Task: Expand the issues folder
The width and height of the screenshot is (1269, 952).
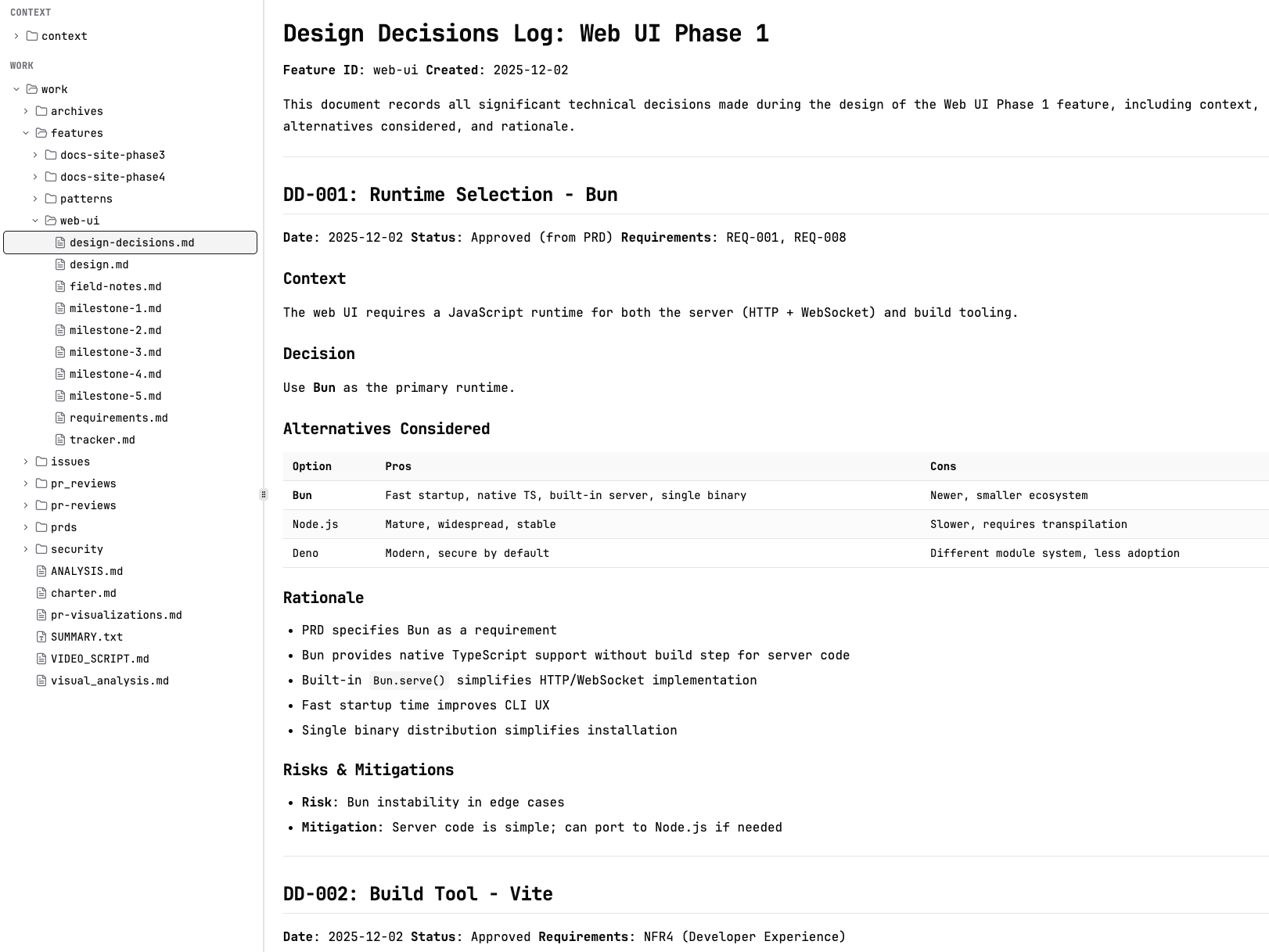Action: pyautogui.click(x=26, y=462)
